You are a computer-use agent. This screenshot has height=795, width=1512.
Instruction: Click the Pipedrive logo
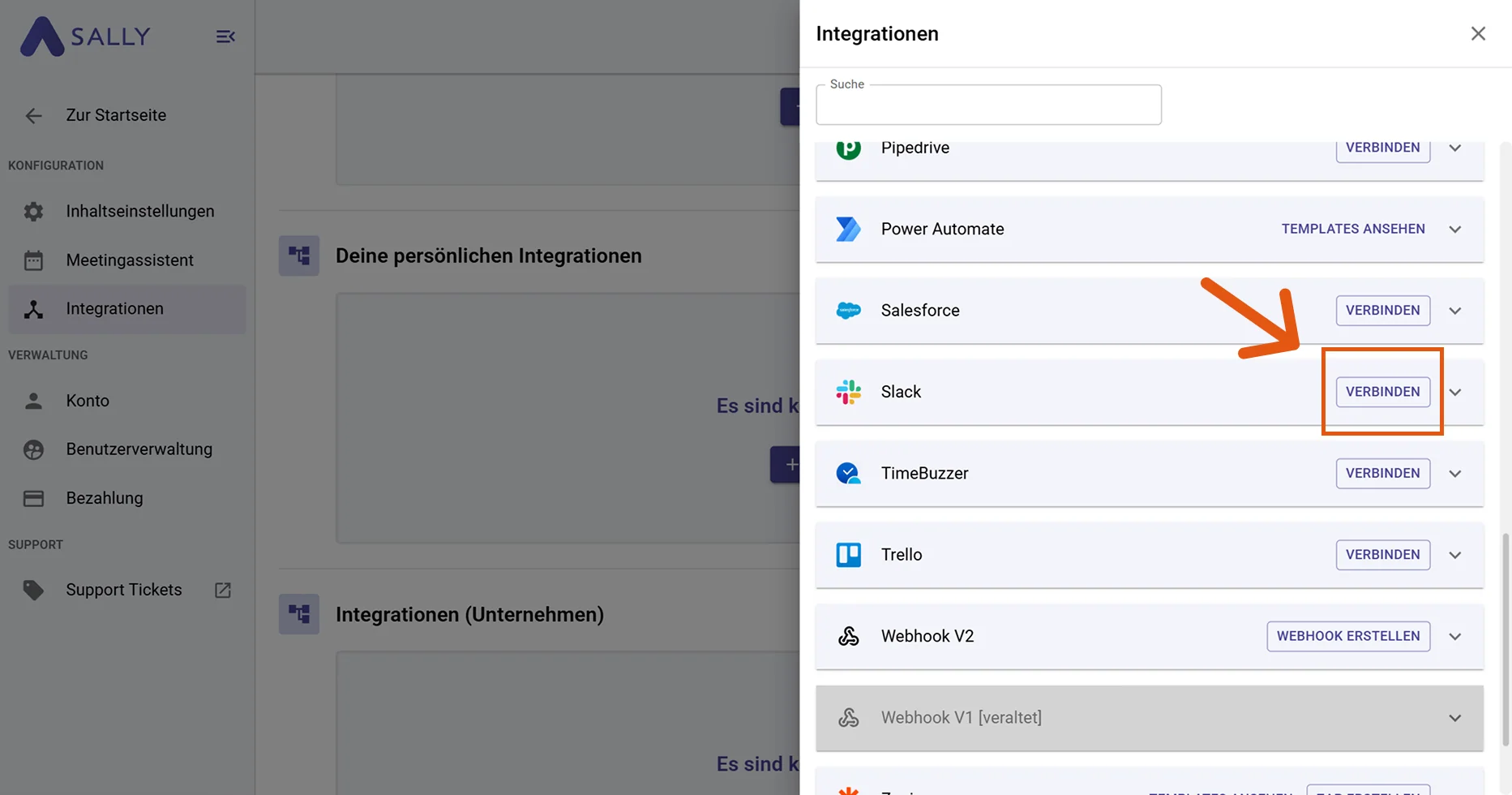pyautogui.click(x=848, y=149)
